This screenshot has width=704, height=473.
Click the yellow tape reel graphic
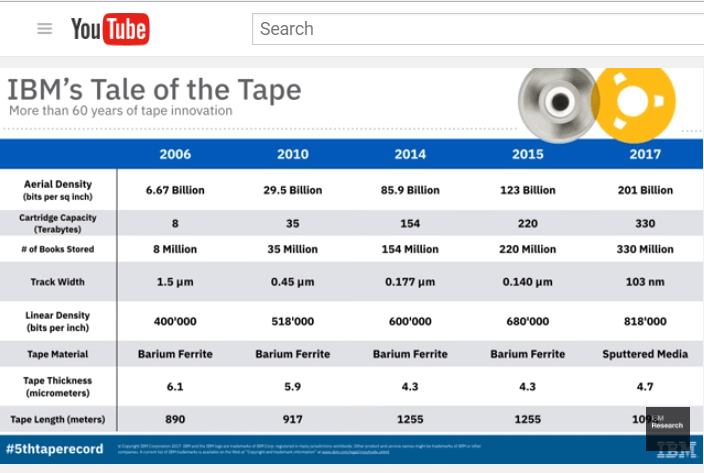(634, 103)
